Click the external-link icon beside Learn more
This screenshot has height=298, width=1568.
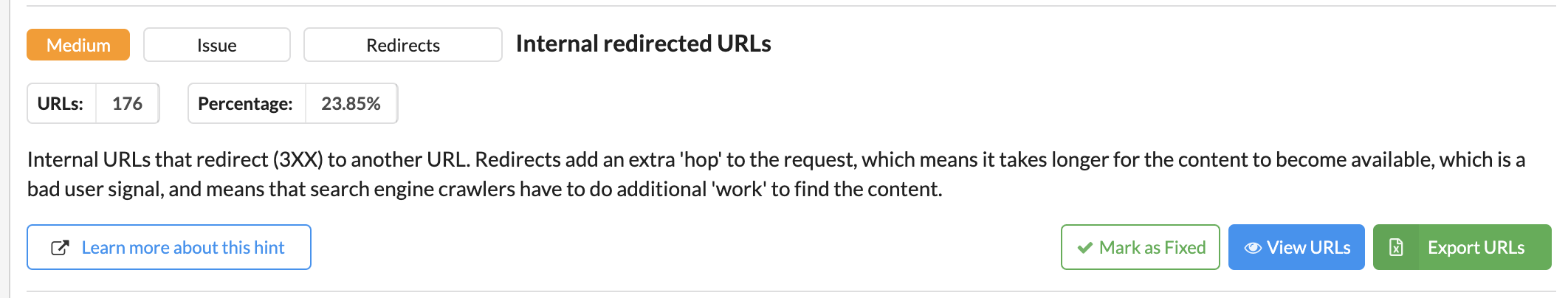tap(61, 248)
